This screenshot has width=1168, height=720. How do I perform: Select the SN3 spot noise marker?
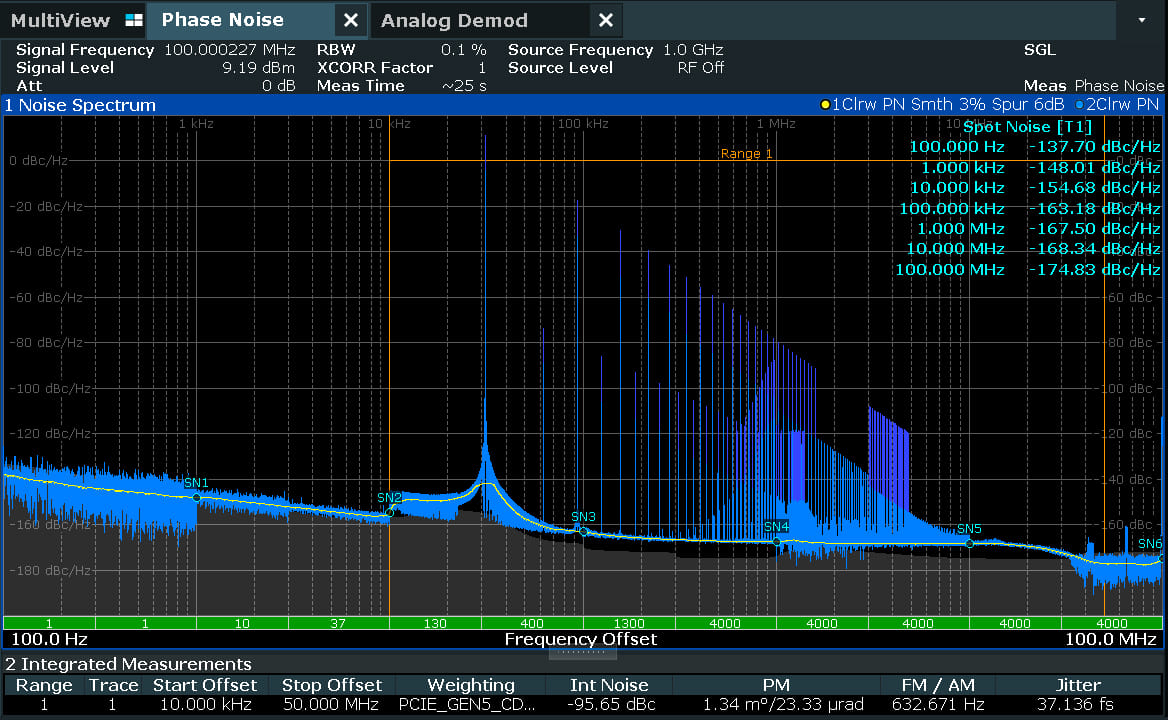coord(583,531)
